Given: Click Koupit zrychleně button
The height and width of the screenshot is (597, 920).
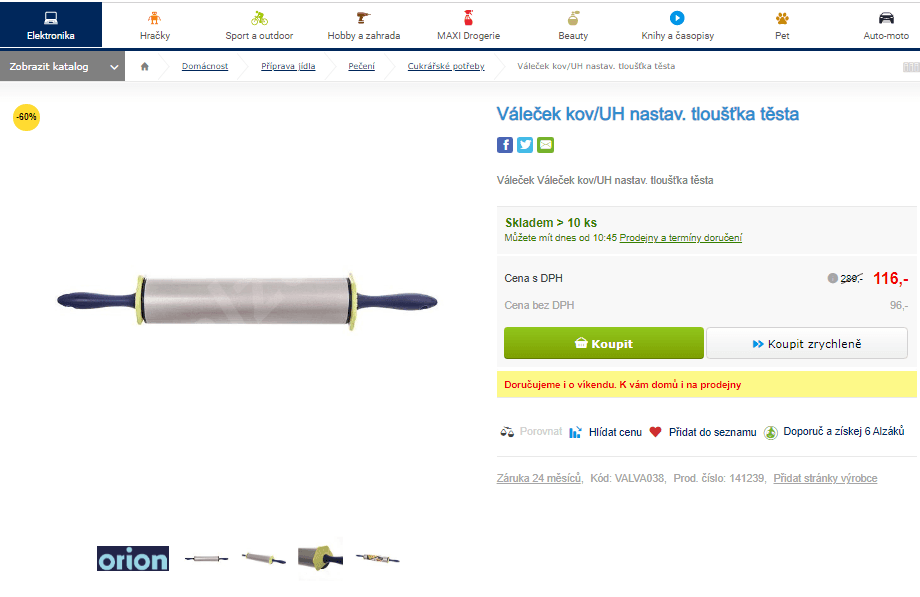Looking at the screenshot, I should [x=807, y=343].
